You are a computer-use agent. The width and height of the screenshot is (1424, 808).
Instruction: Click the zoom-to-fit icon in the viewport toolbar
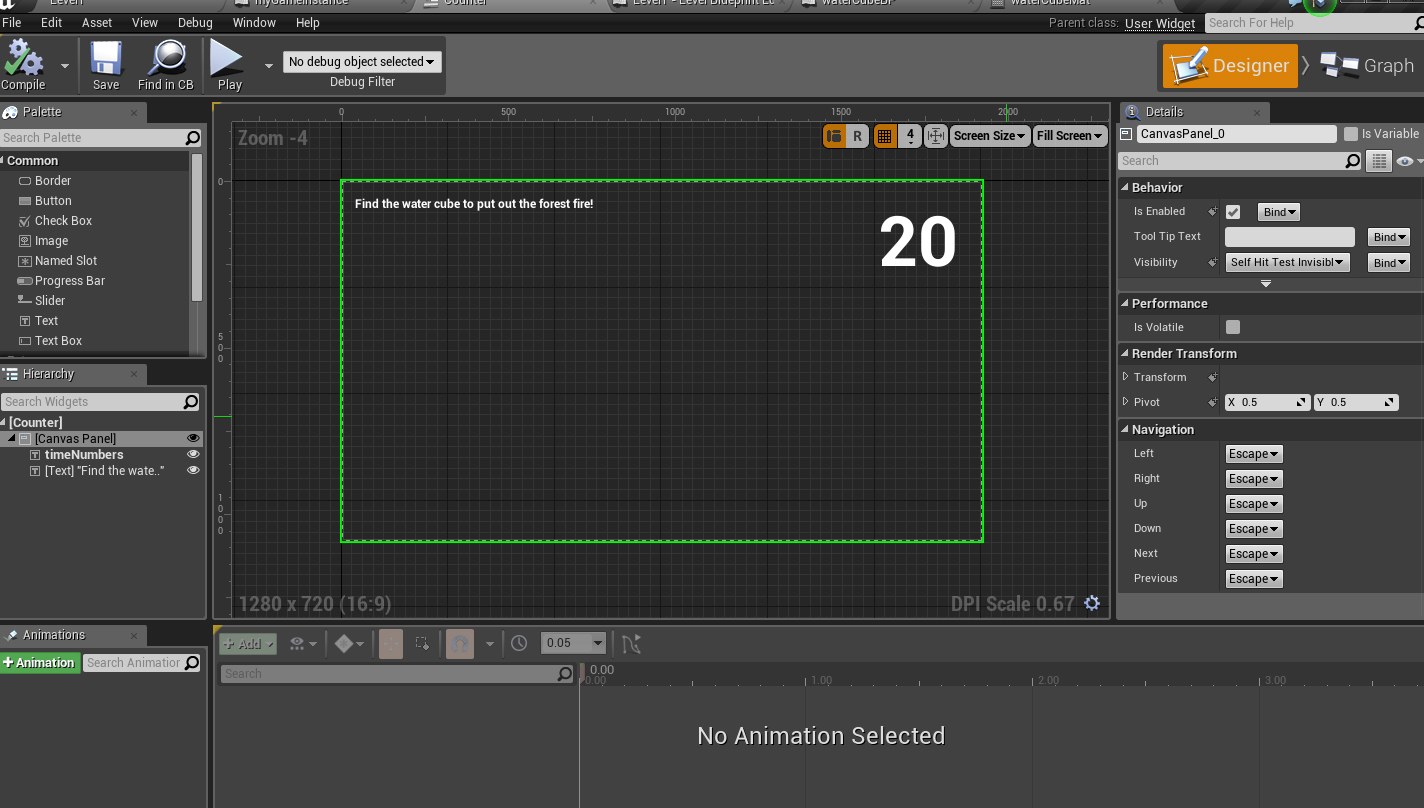935,135
